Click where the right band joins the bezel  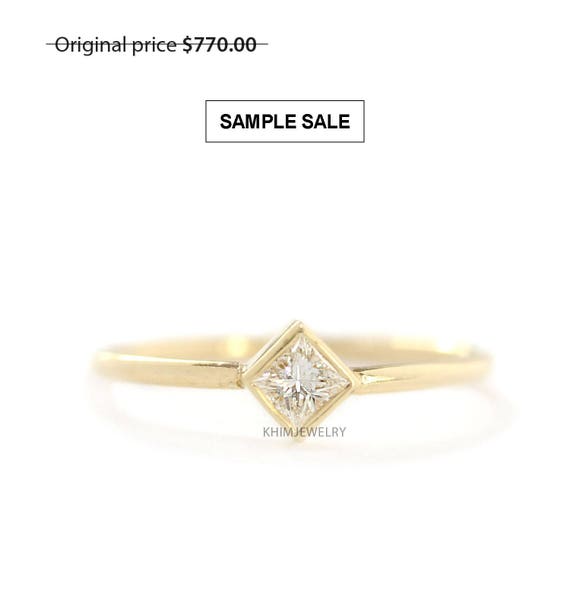point(362,378)
